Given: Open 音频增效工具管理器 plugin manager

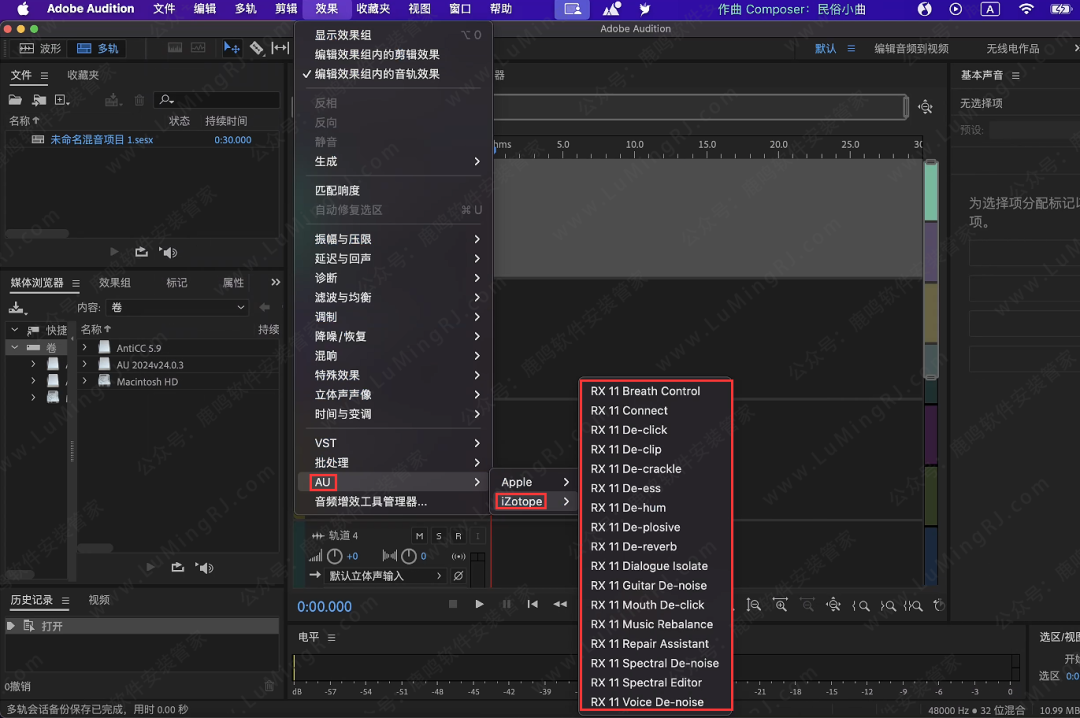Looking at the screenshot, I should click(371, 502).
